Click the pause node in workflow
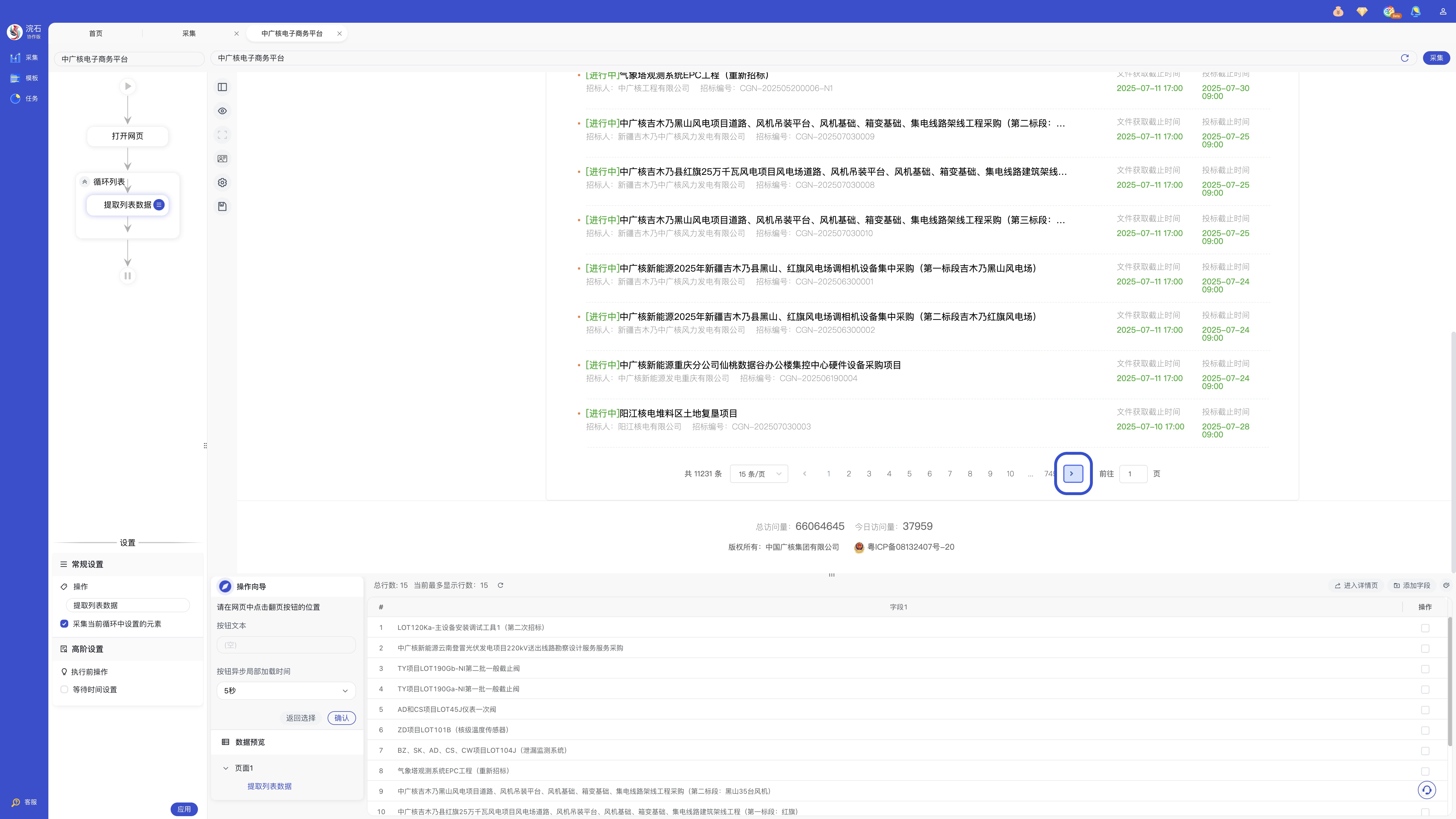 pos(128,276)
